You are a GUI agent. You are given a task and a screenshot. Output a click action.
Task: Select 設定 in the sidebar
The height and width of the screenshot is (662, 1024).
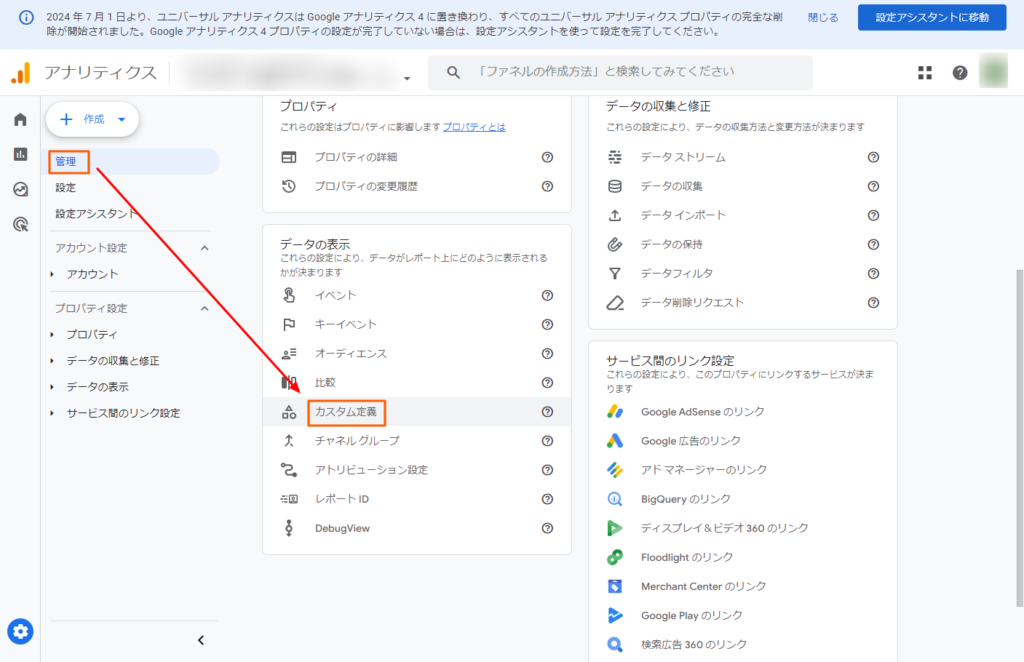pyautogui.click(x=65, y=187)
